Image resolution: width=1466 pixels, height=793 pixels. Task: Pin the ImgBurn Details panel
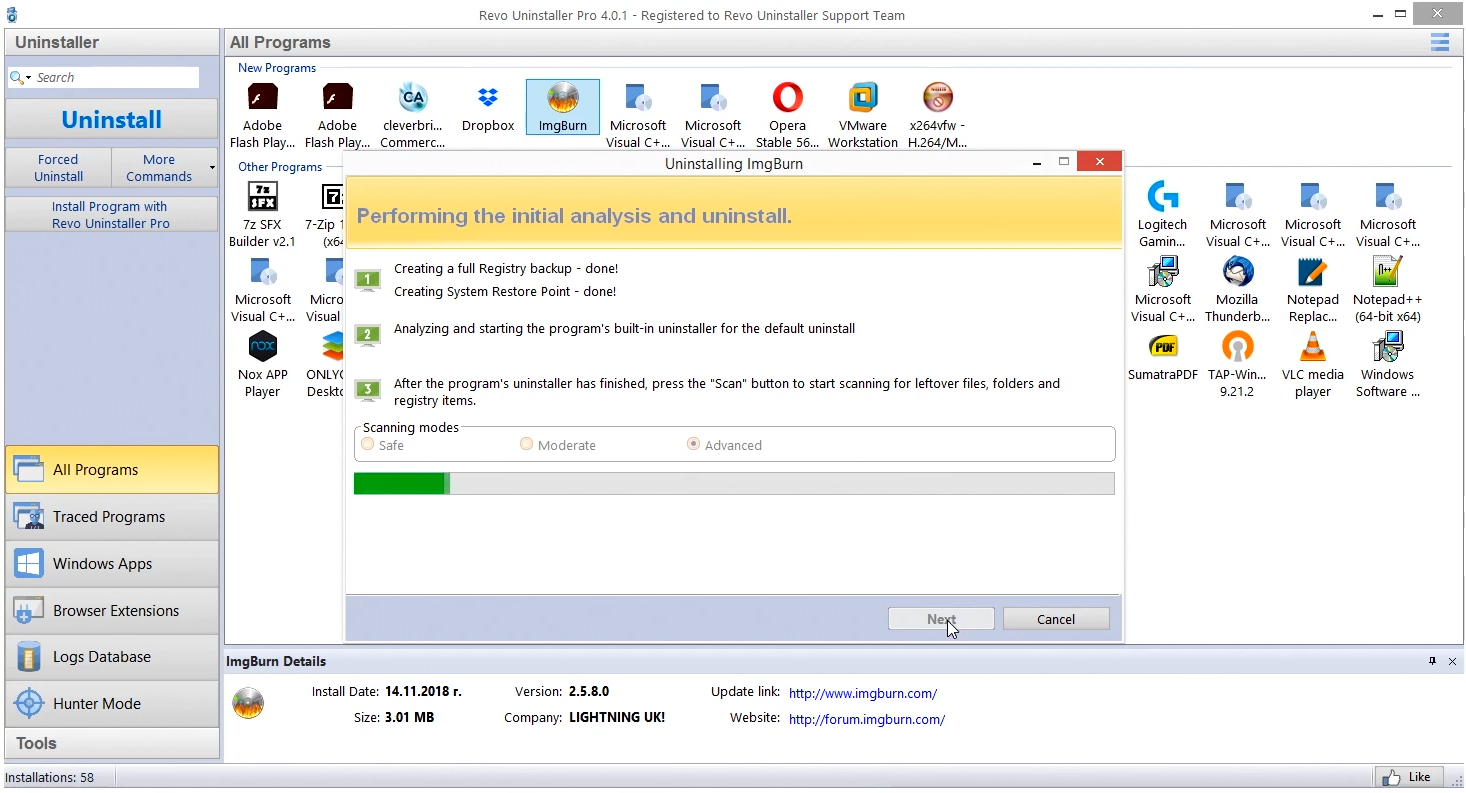1432,661
